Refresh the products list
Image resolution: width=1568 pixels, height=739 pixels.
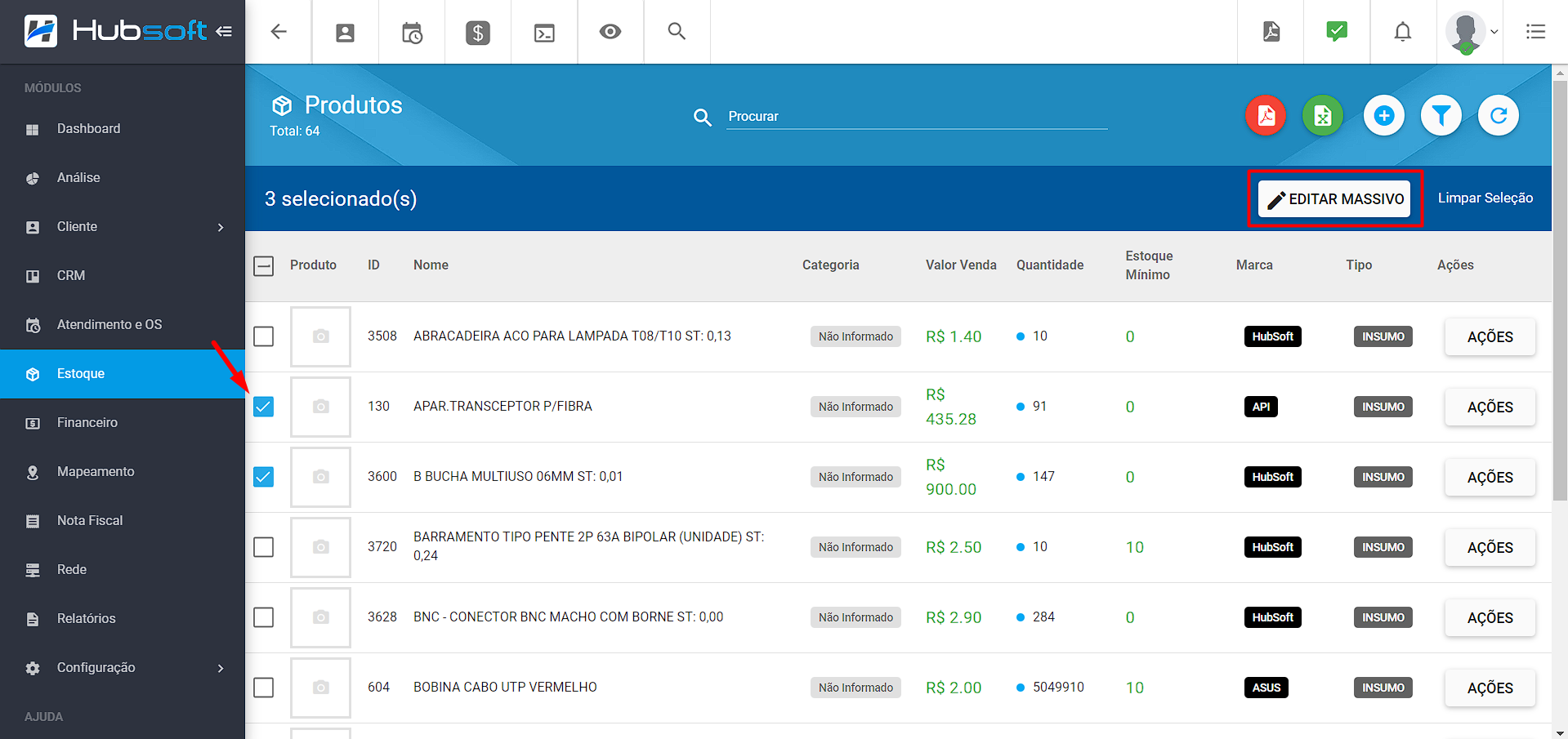click(1499, 116)
